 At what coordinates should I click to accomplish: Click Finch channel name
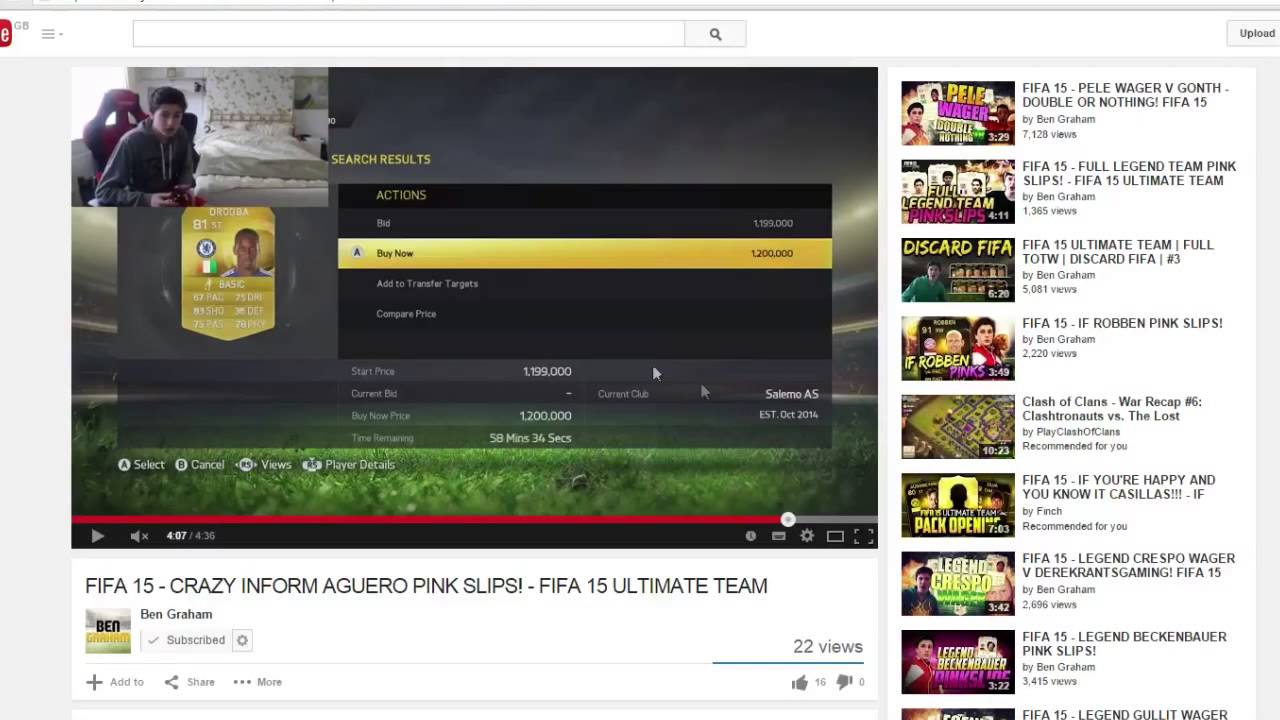pyautogui.click(x=1049, y=511)
